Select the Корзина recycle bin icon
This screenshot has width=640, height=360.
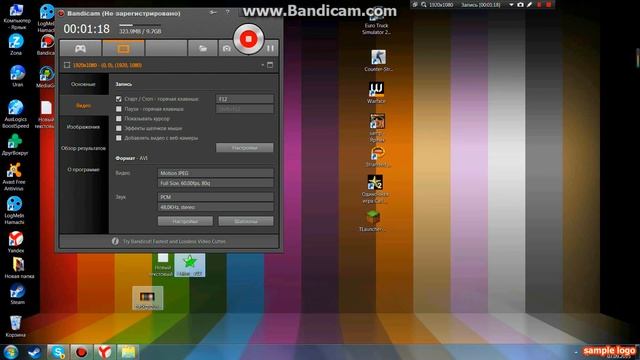(x=16, y=326)
